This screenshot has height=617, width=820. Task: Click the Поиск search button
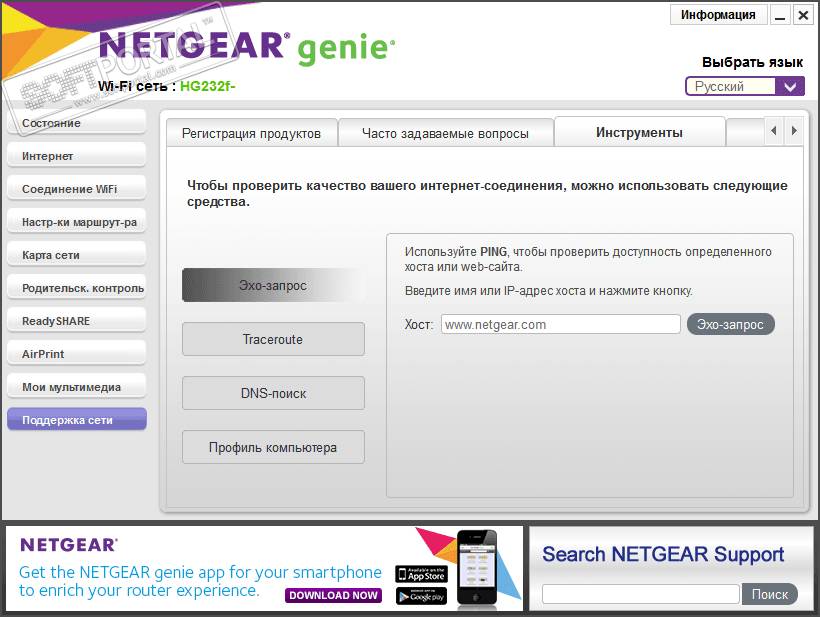[x=770, y=594]
